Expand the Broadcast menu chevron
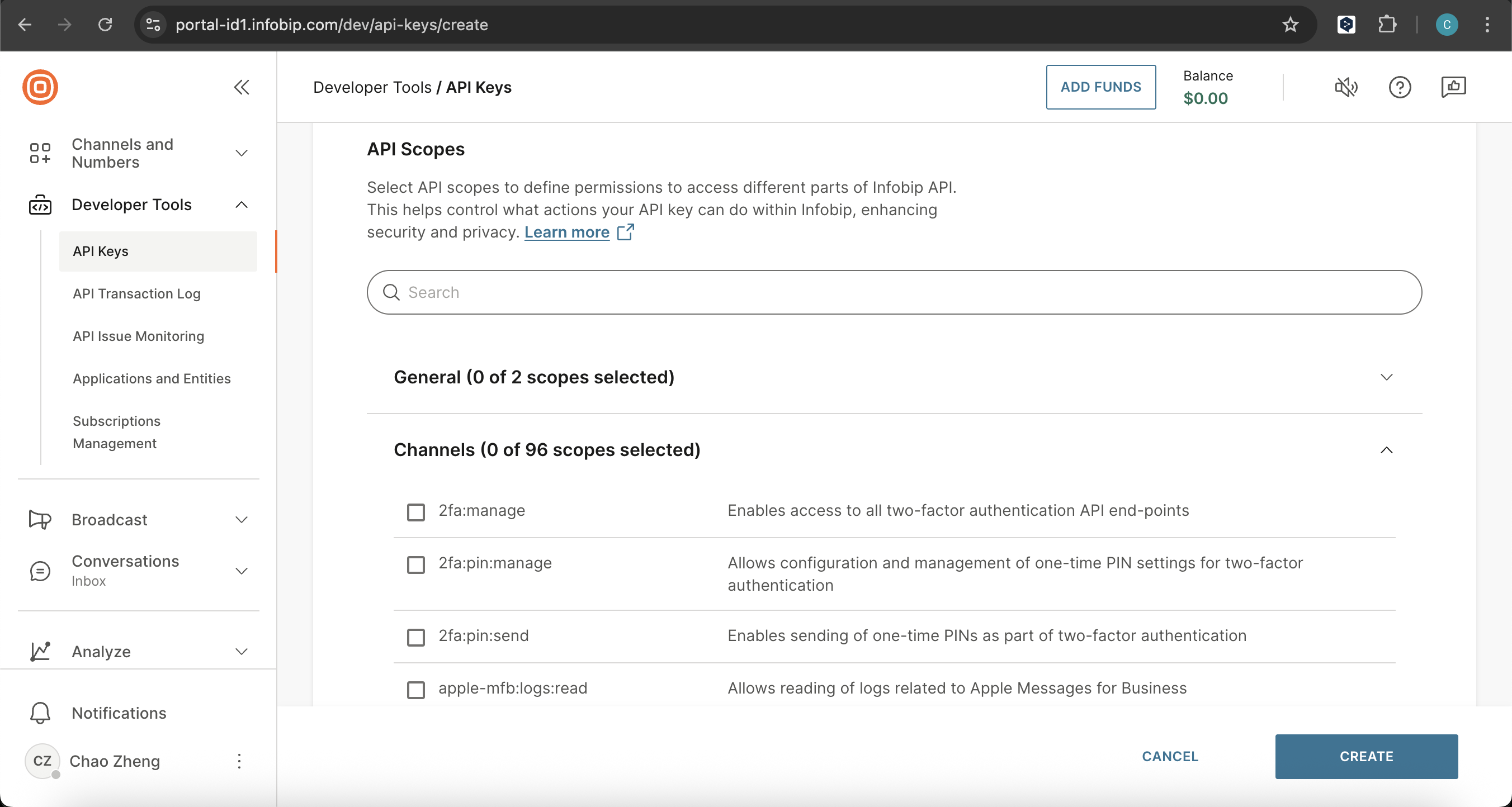Screen dimensions: 1512x807 (x=241, y=520)
